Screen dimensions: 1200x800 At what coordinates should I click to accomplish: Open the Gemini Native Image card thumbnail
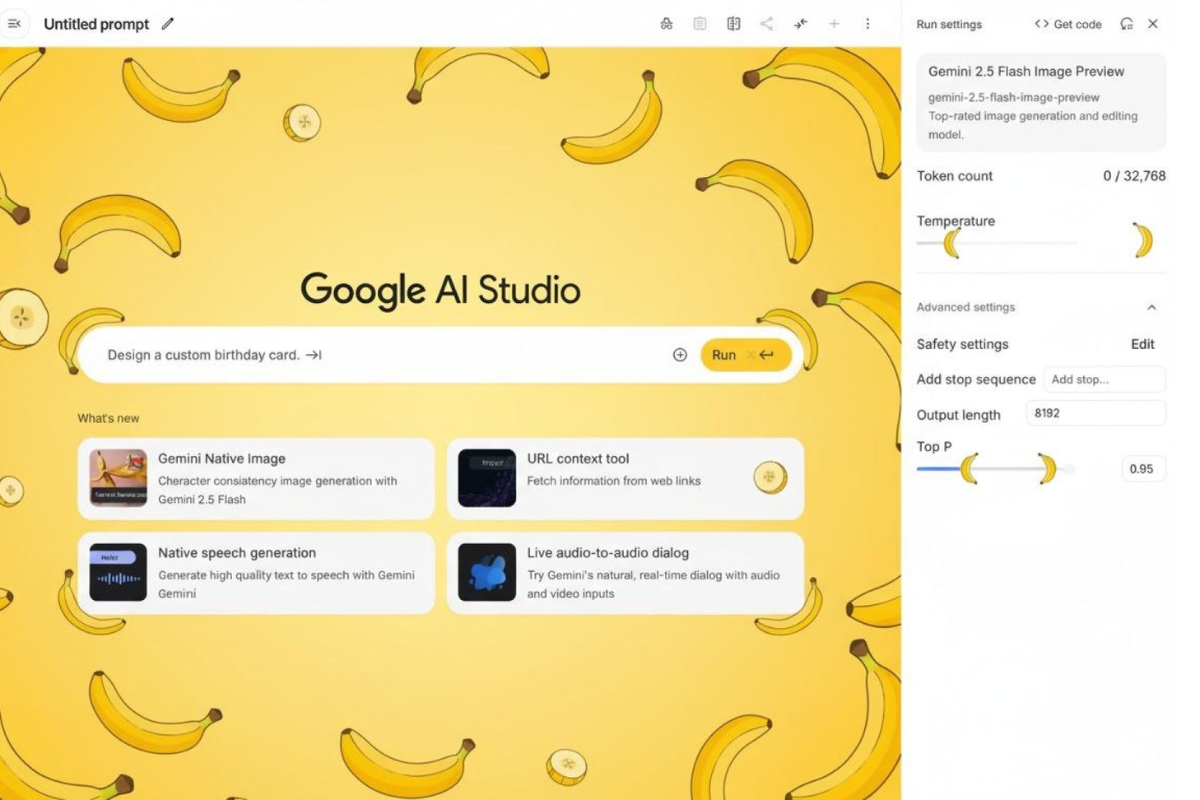point(118,478)
